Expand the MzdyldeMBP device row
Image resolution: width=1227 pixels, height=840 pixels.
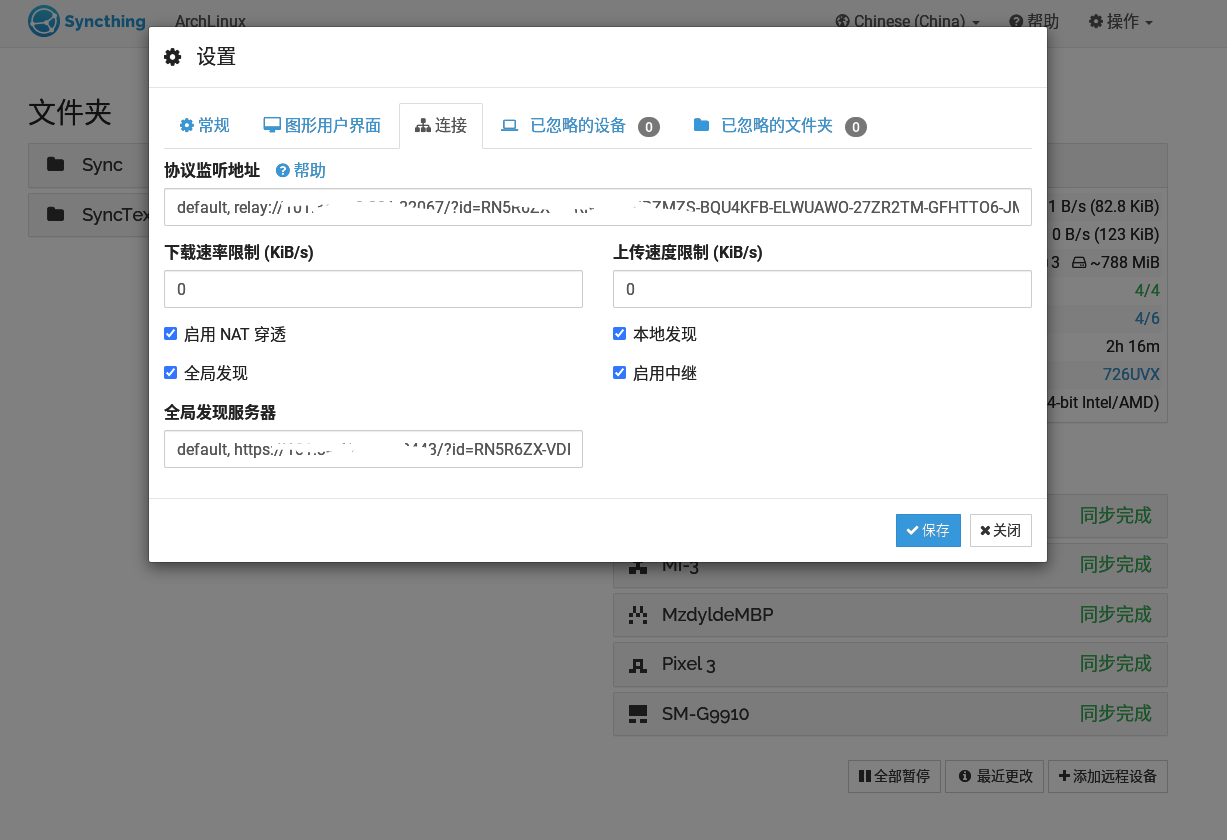pyautogui.click(x=890, y=615)
